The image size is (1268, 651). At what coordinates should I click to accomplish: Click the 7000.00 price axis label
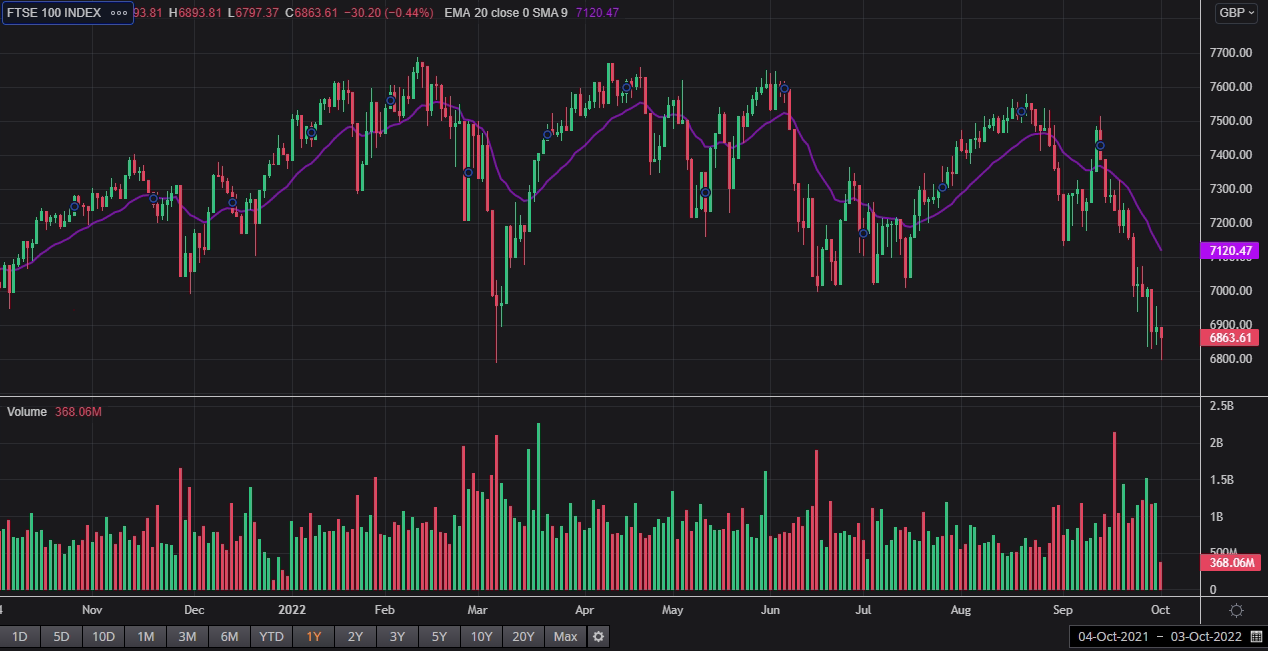pos(1231,291)
